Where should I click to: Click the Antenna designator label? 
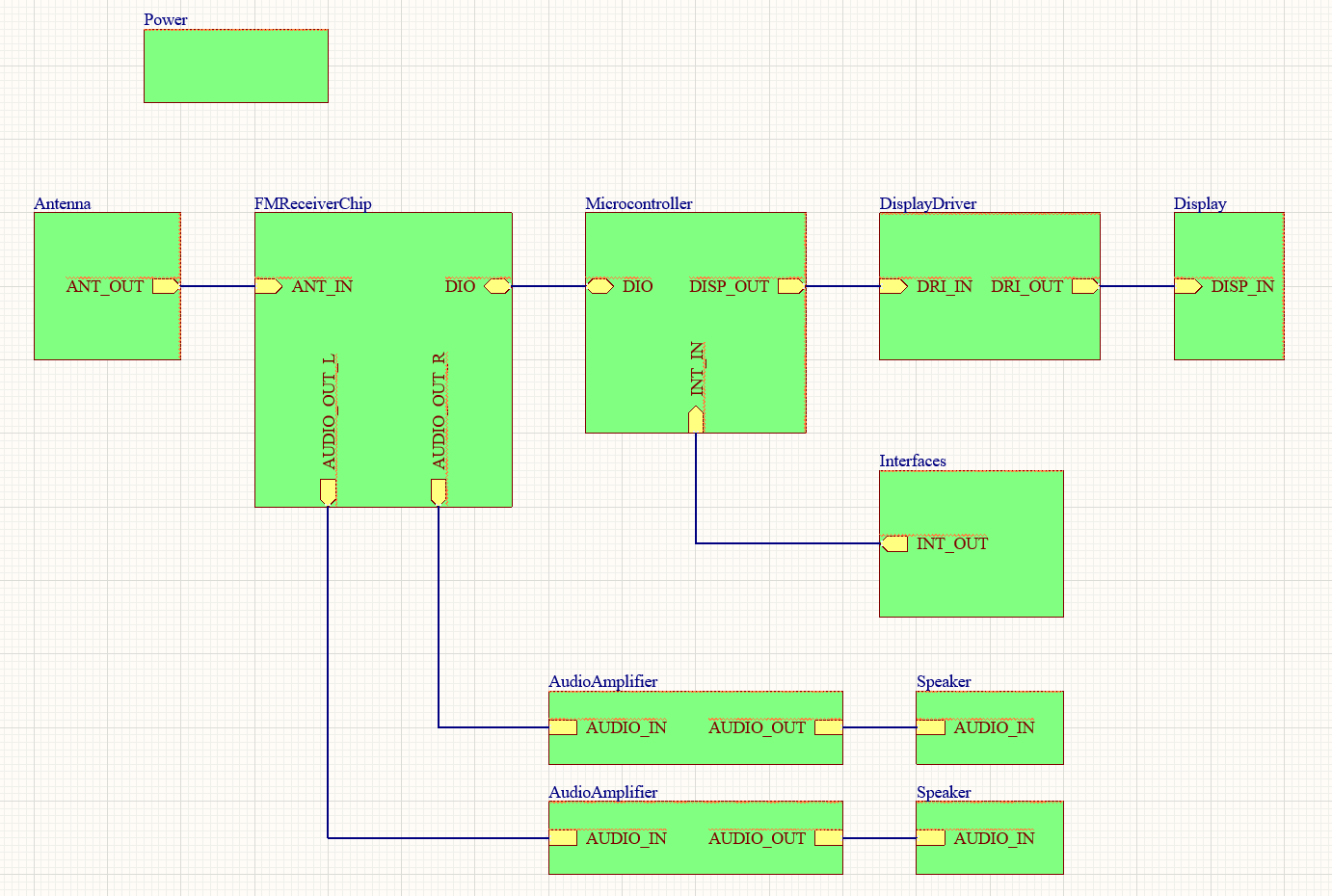tap(63, 203)
